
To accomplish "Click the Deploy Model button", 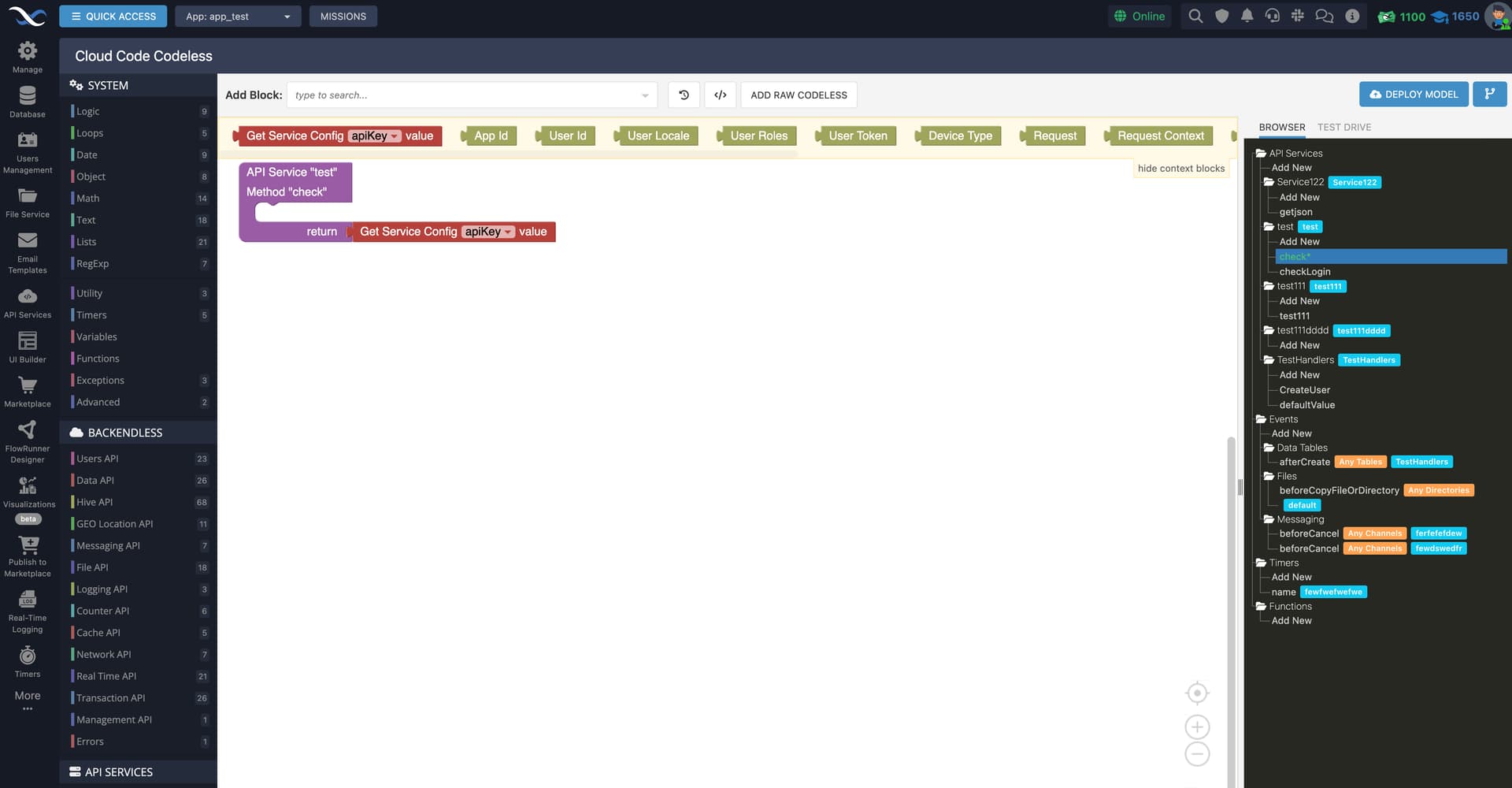I will pyautogui.click(x=1413, y=95).
